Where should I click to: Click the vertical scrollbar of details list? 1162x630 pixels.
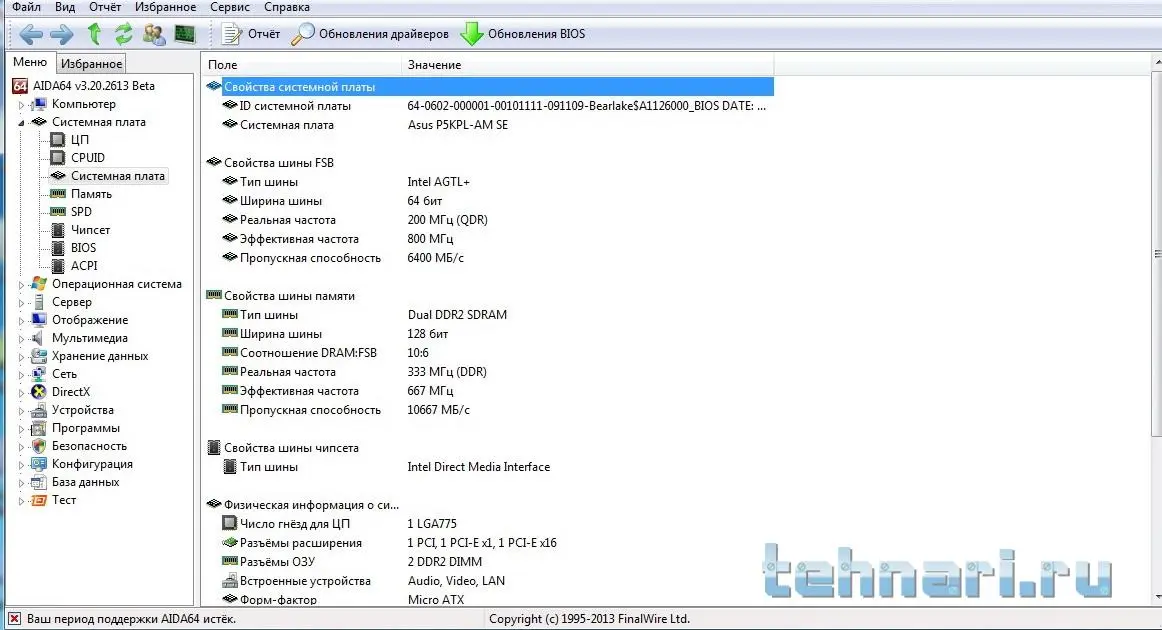[1157, 254]
